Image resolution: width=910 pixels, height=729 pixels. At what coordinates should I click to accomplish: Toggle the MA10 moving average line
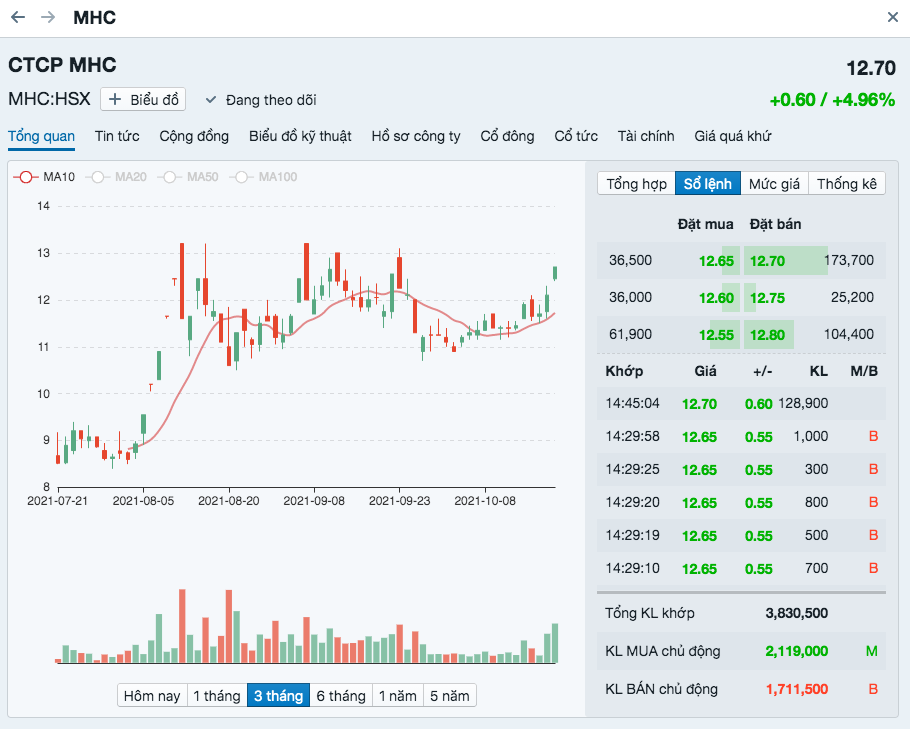pos(45,177)
